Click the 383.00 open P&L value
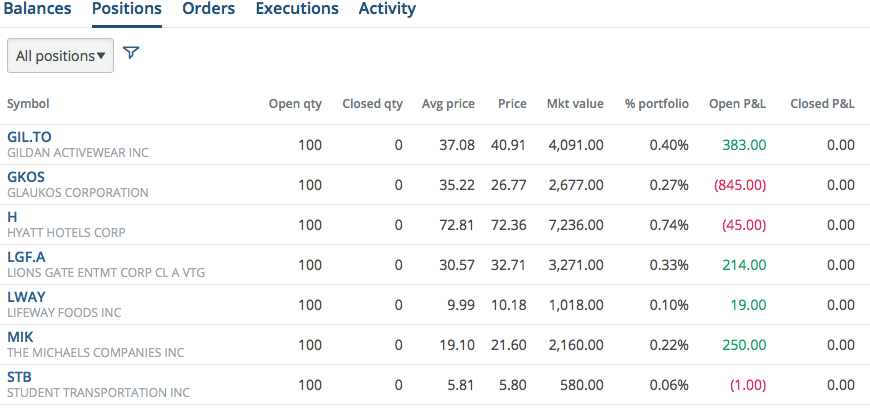Screen dimensions: 870x419 [x=744, y=145]
